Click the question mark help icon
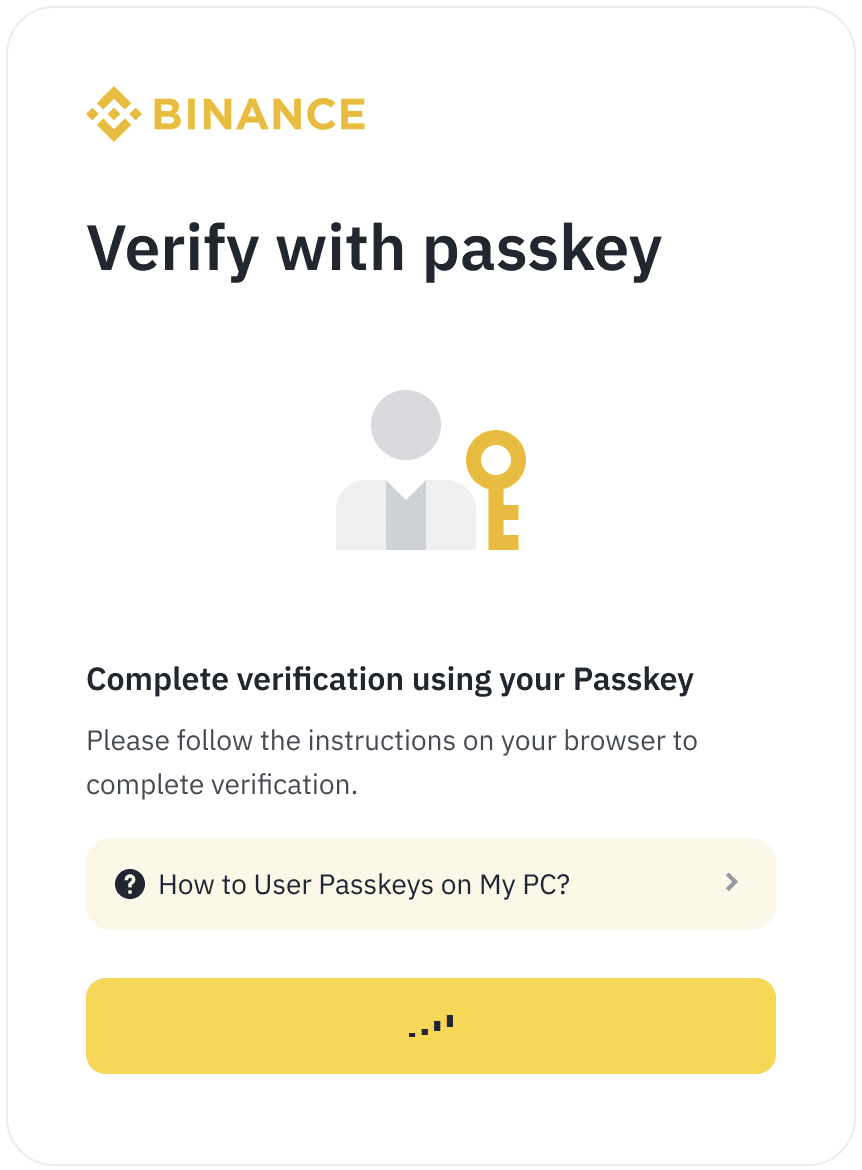The height and width of the screenshot is (1170, 862). point(130,884)
